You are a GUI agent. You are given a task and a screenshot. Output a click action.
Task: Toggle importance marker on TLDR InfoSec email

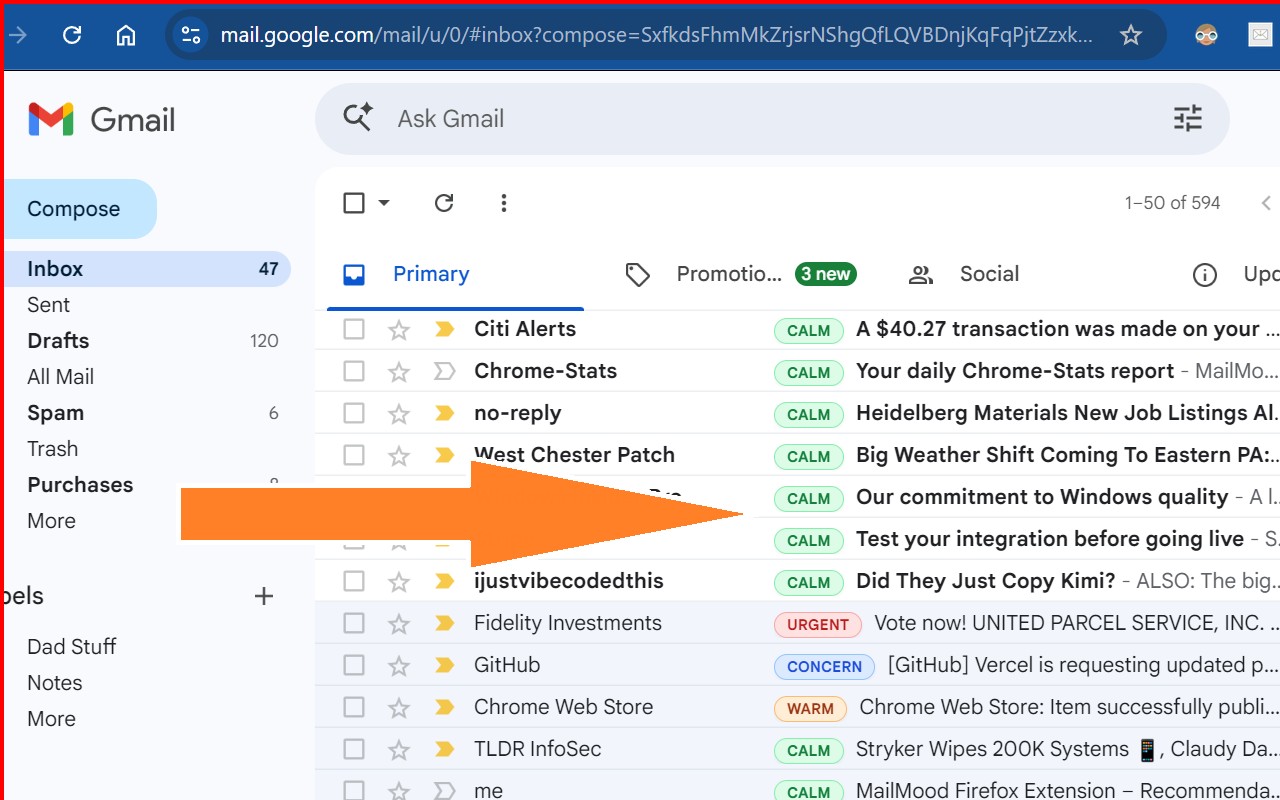[x=444, y=749]
